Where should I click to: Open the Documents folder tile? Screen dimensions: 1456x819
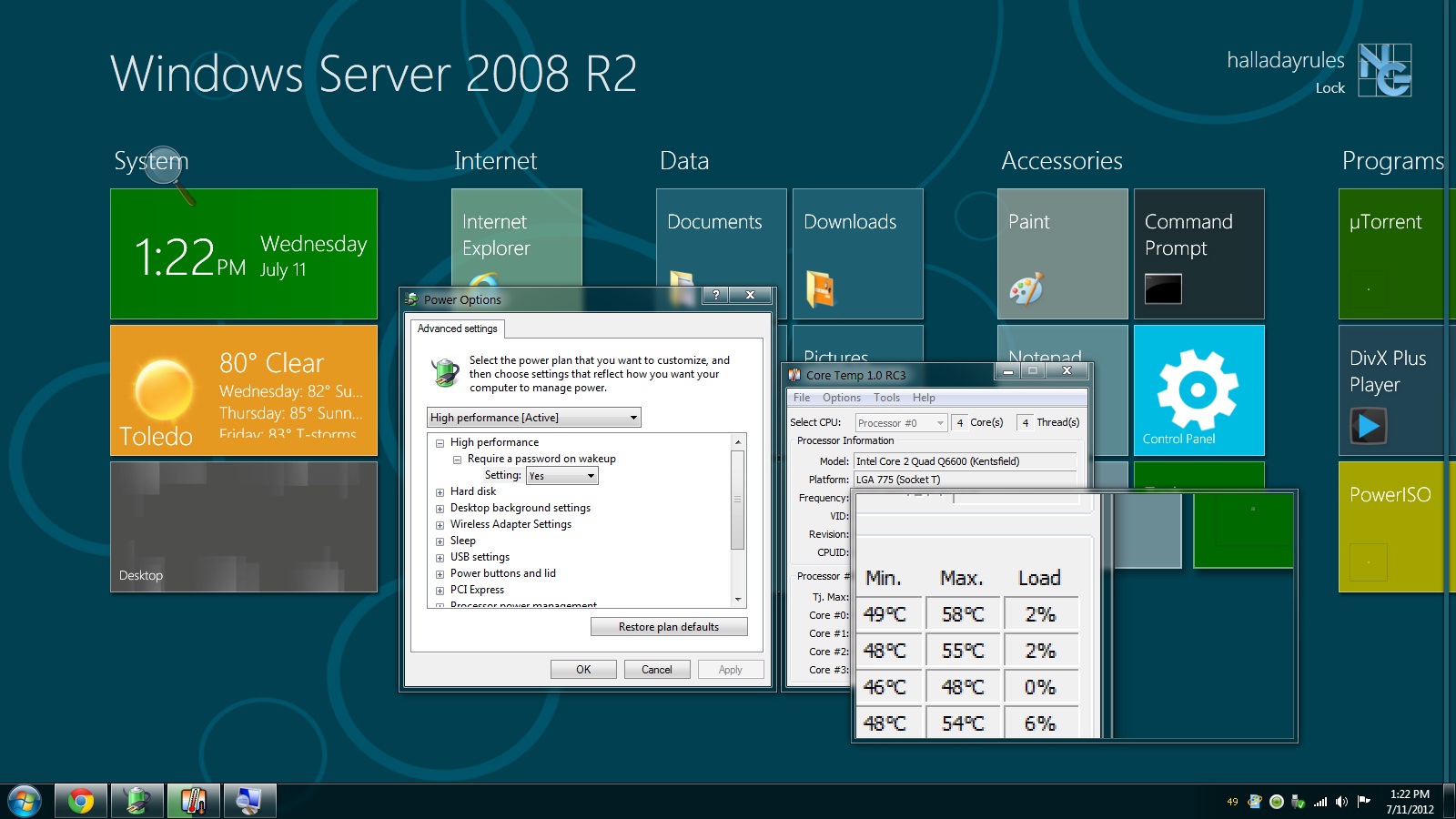(x=722, y=238)
